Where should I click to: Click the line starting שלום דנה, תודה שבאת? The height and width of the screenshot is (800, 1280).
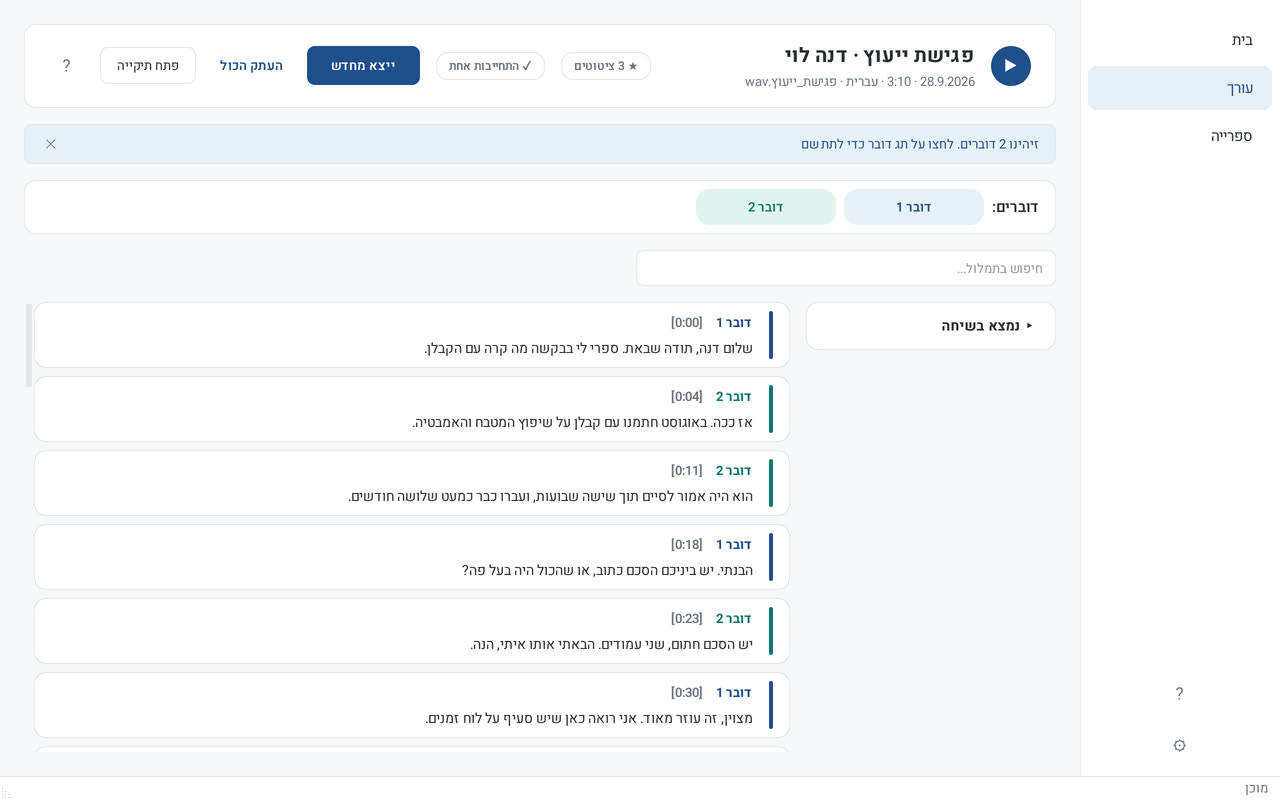click(589, 349)
